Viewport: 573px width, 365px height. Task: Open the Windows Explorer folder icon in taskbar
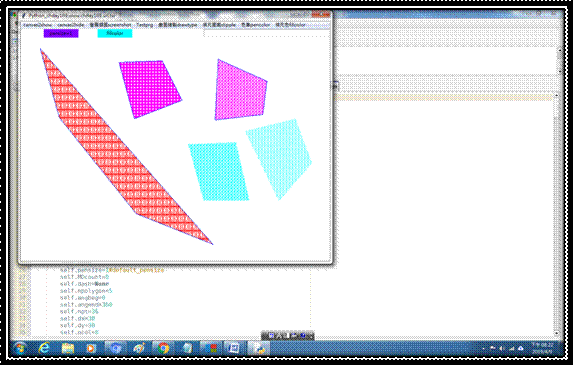coord(68,348)
